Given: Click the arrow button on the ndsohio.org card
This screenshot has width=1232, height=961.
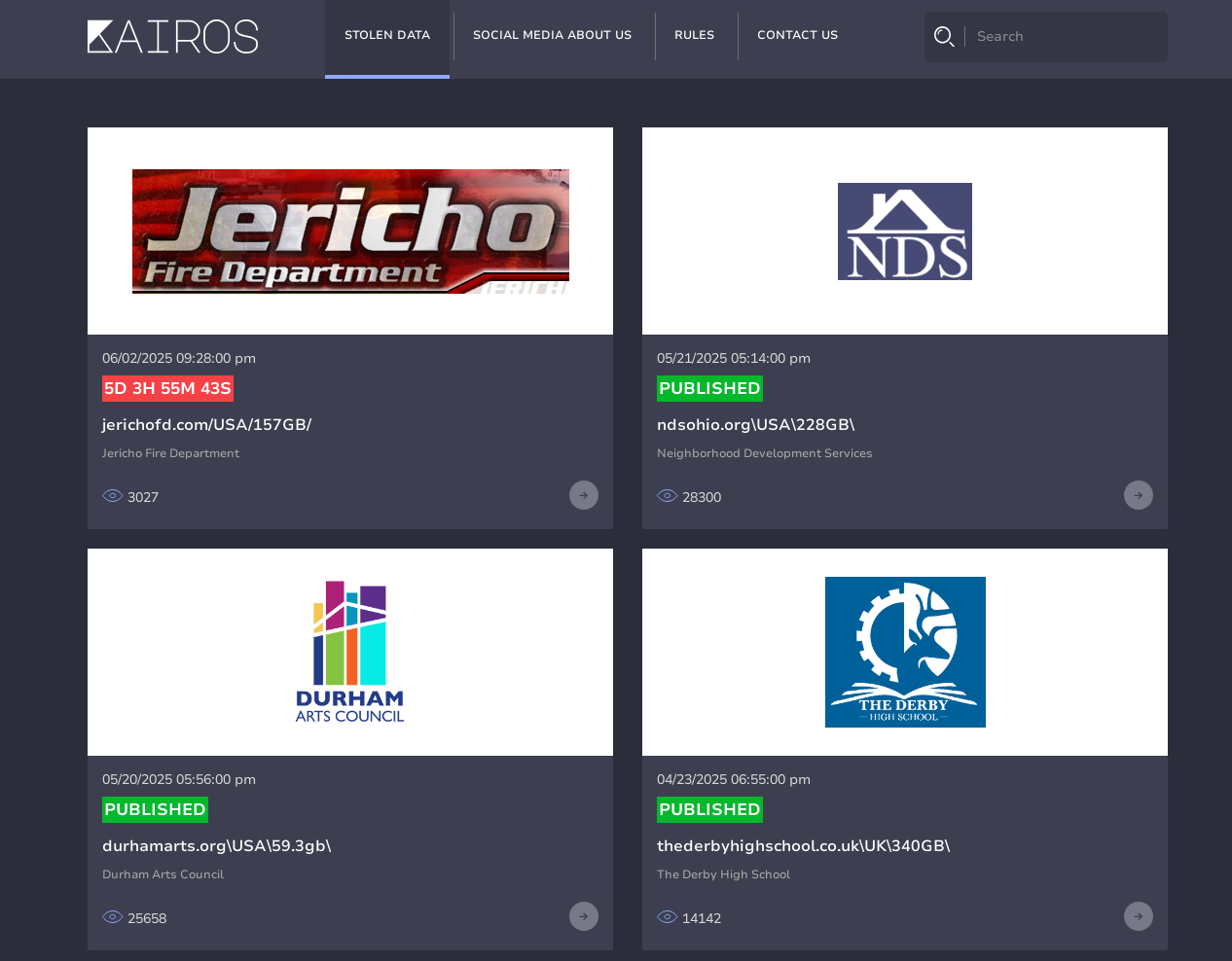Looking at the screenshot, I should [x=1139, y=495].
